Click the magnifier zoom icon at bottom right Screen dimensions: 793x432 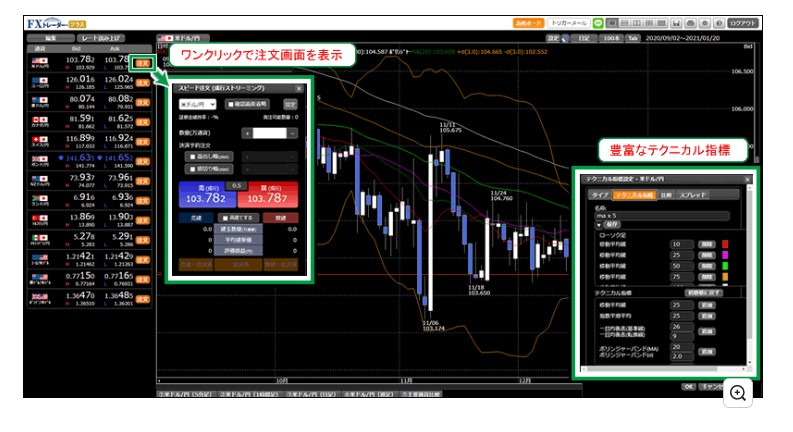738,393
